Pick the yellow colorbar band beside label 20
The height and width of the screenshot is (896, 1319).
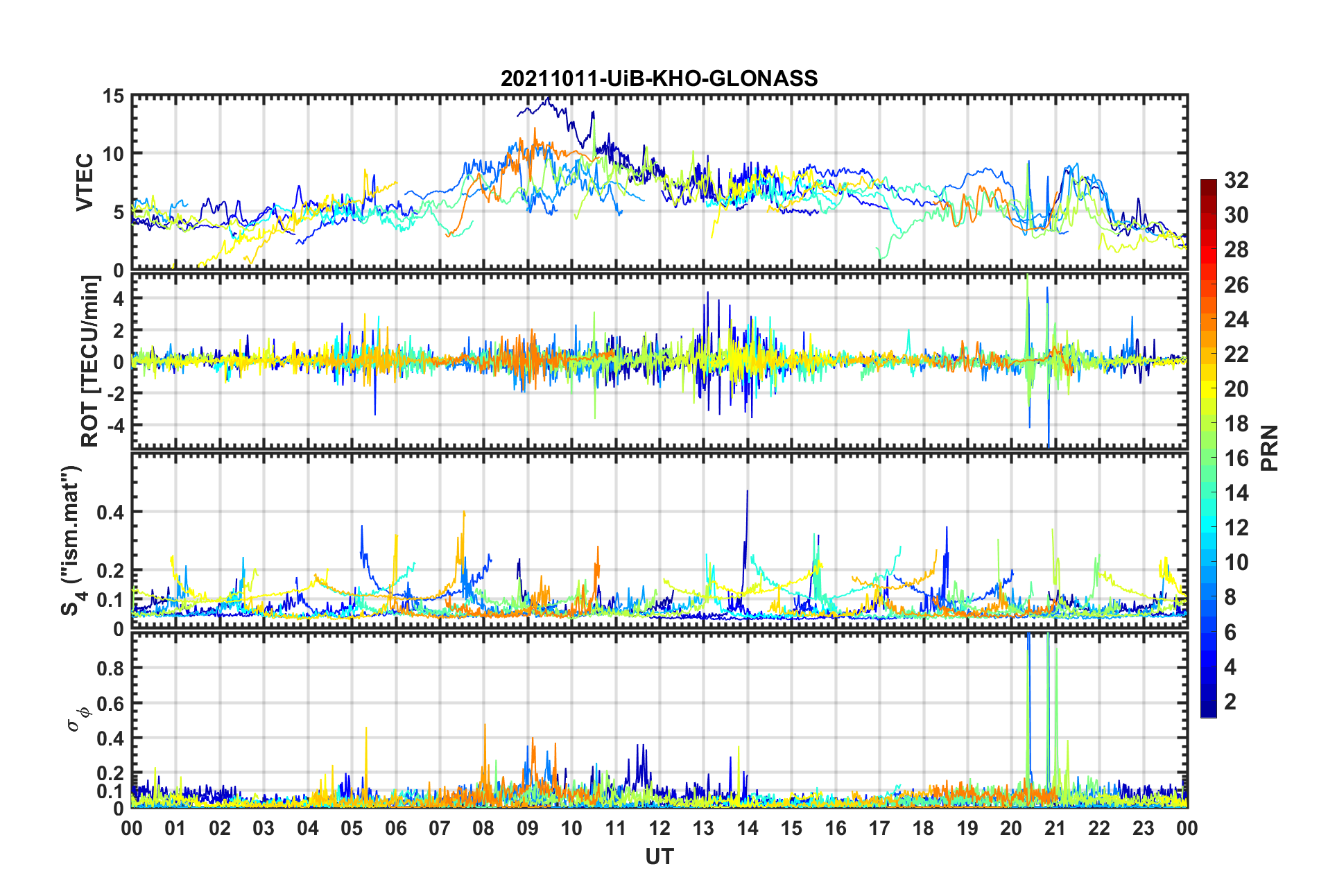pos(1209,389)
